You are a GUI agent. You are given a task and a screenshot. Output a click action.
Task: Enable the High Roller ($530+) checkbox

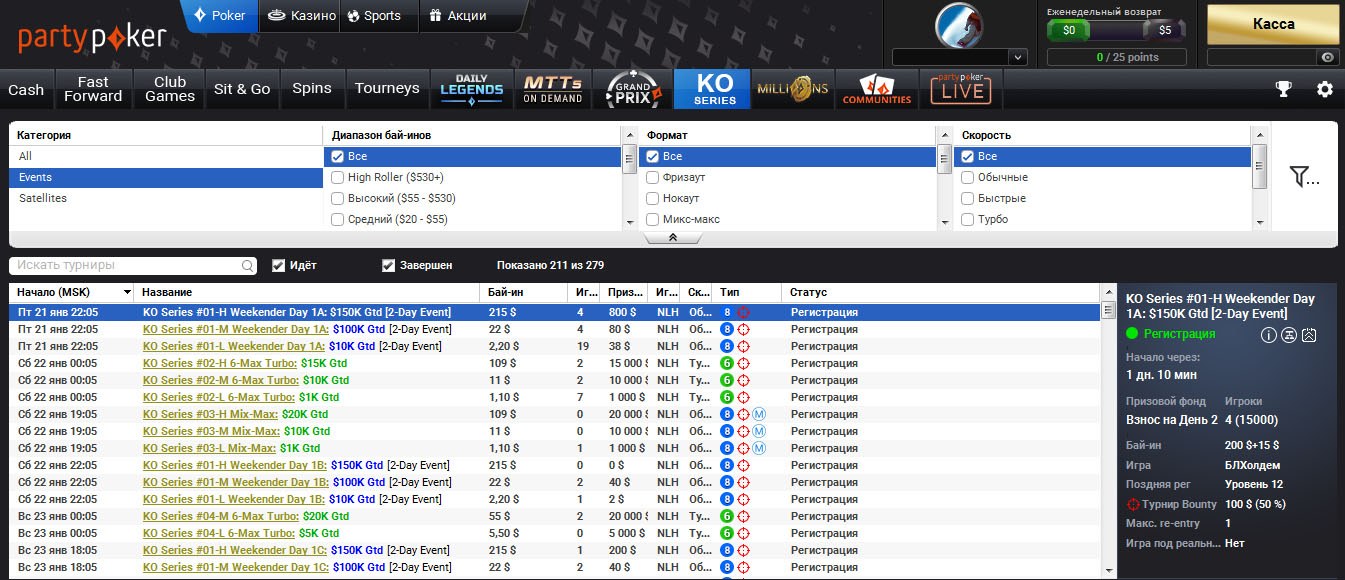338,177
